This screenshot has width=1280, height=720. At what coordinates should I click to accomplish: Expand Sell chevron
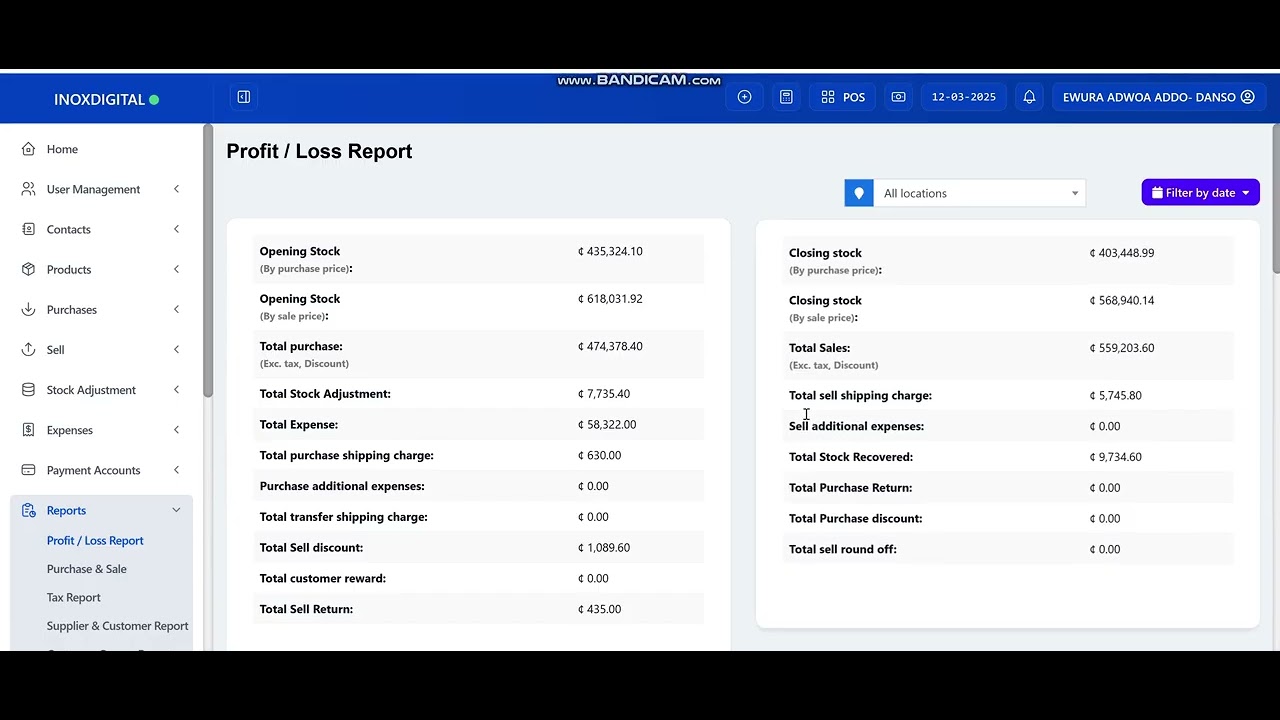tap(176, 349)
